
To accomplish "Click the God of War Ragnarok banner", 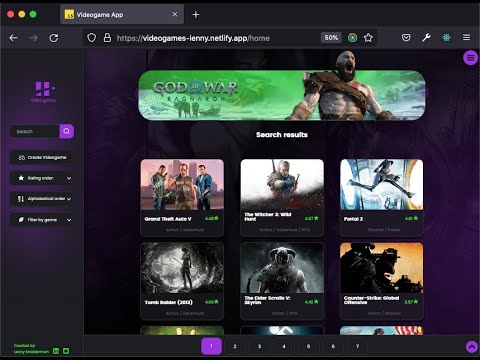I will point(282,95).
